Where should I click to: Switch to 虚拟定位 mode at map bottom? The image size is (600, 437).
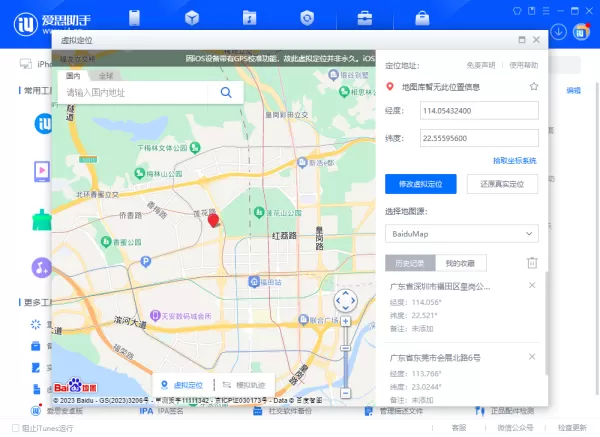183,385
